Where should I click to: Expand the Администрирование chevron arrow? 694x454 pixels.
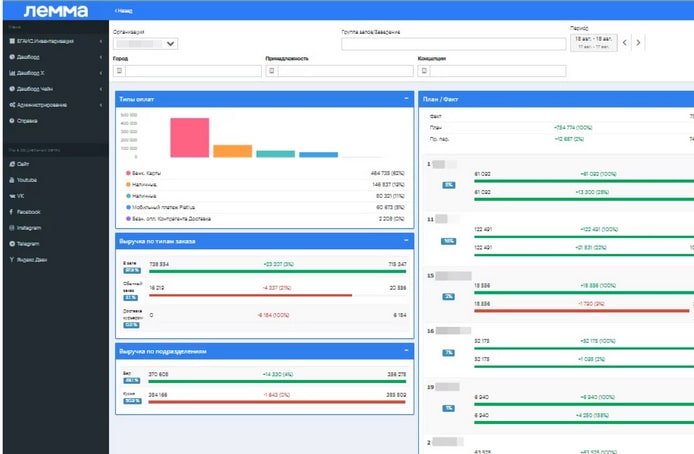(x=101, y=105)
